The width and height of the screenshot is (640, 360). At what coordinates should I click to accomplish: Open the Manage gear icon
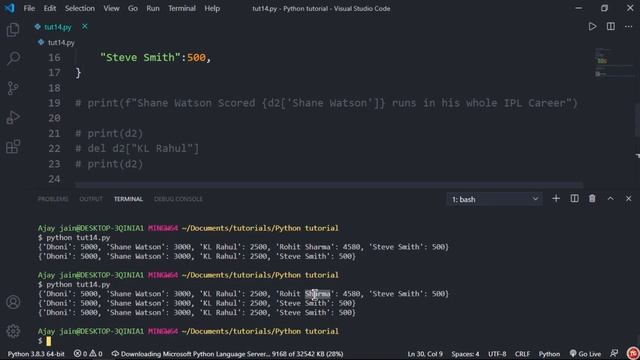coord(13,331)
